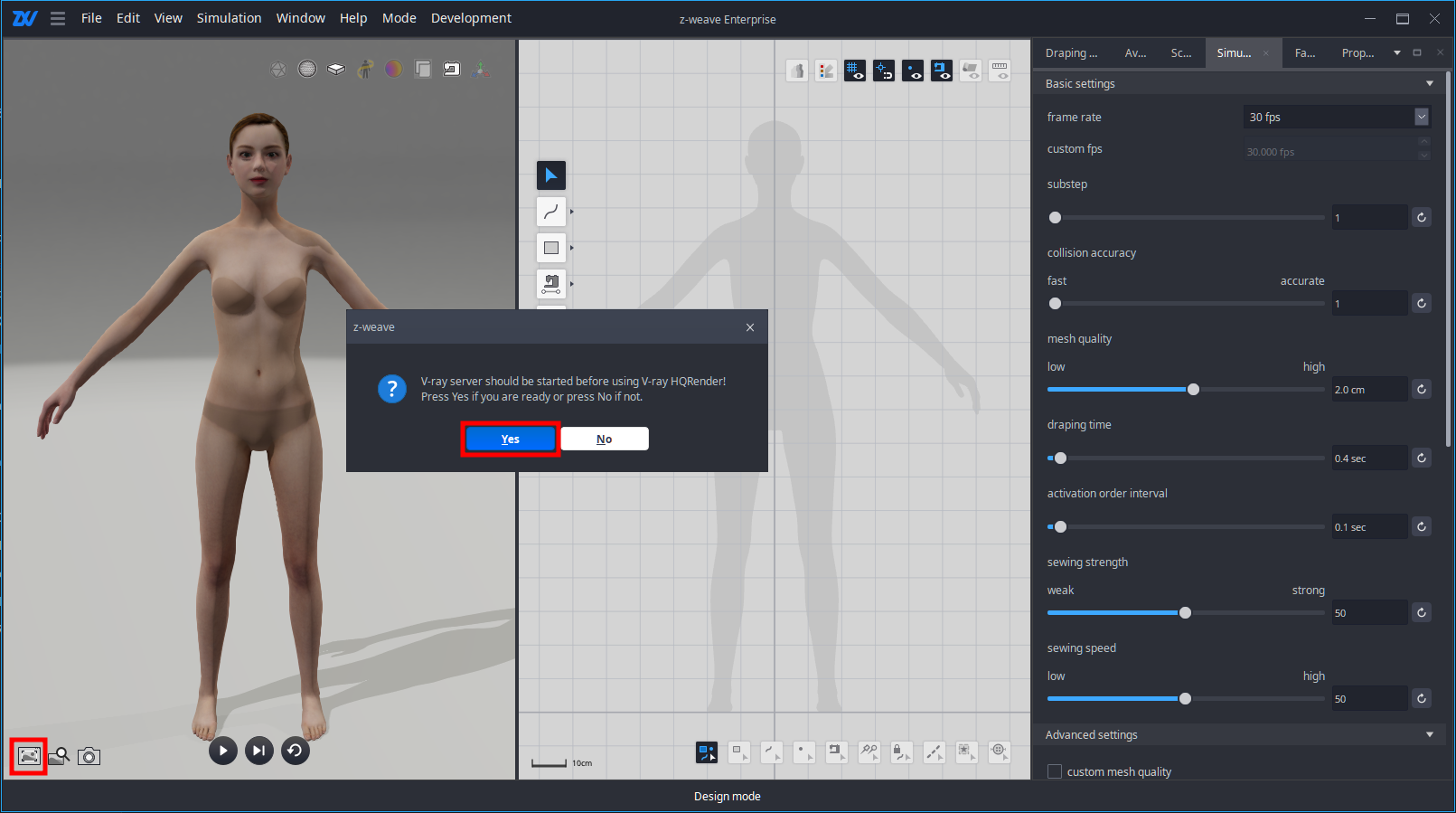
Task: Click No in the V-ray dialog
Action: tap(605, 439)
